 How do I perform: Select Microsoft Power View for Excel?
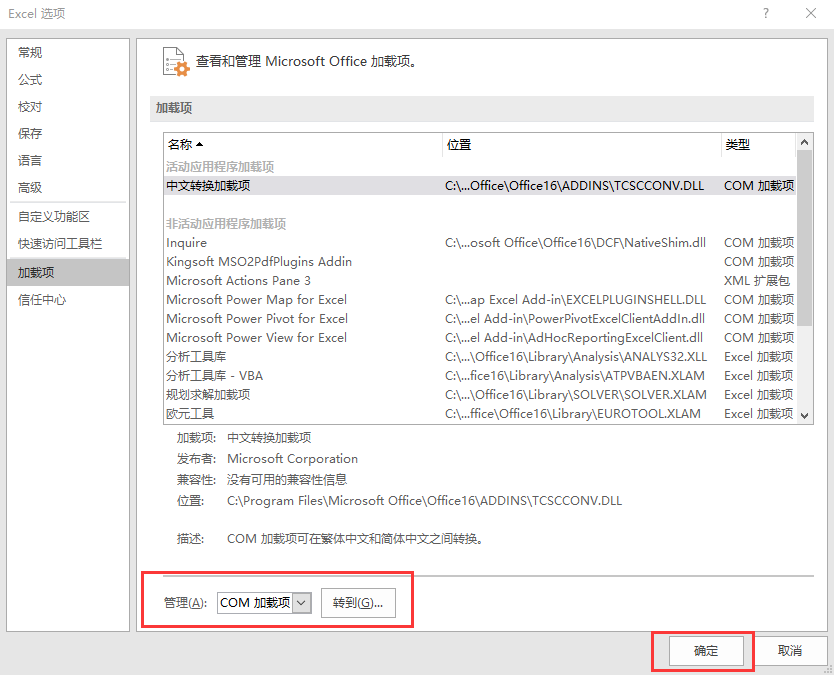480,338
